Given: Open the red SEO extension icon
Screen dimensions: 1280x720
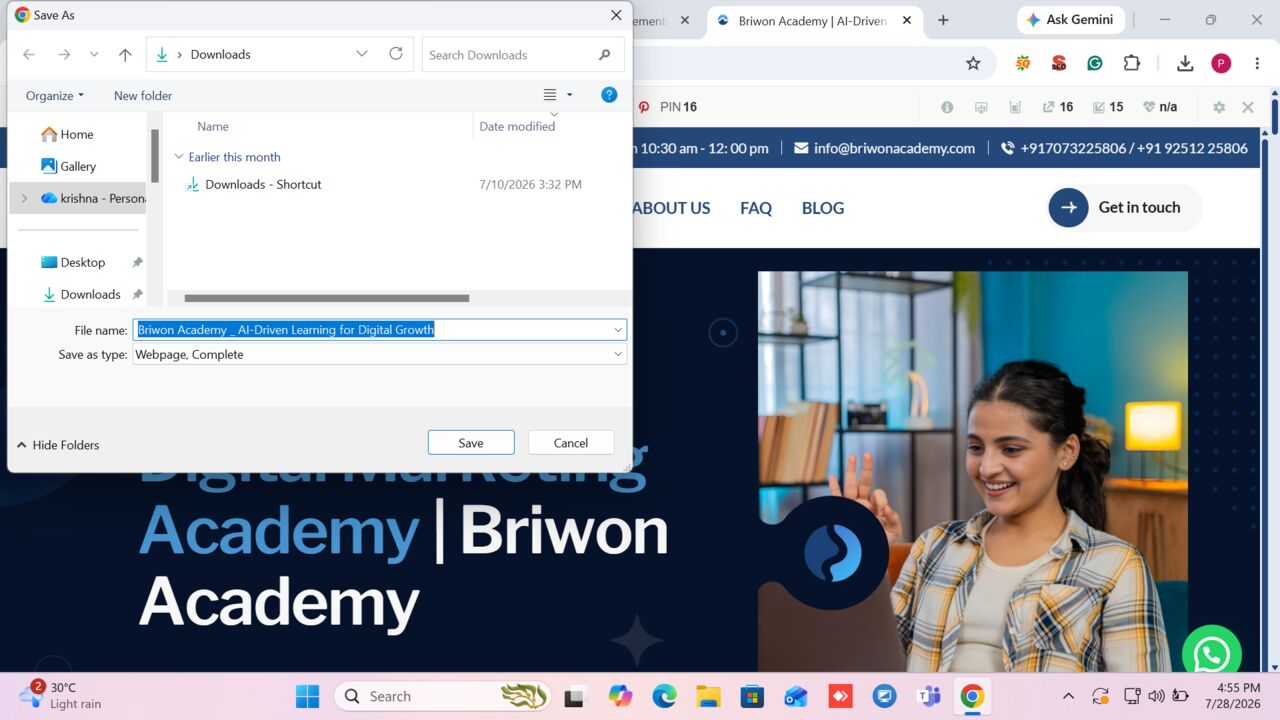Looking at the screenshot, I should [1059, 63].
